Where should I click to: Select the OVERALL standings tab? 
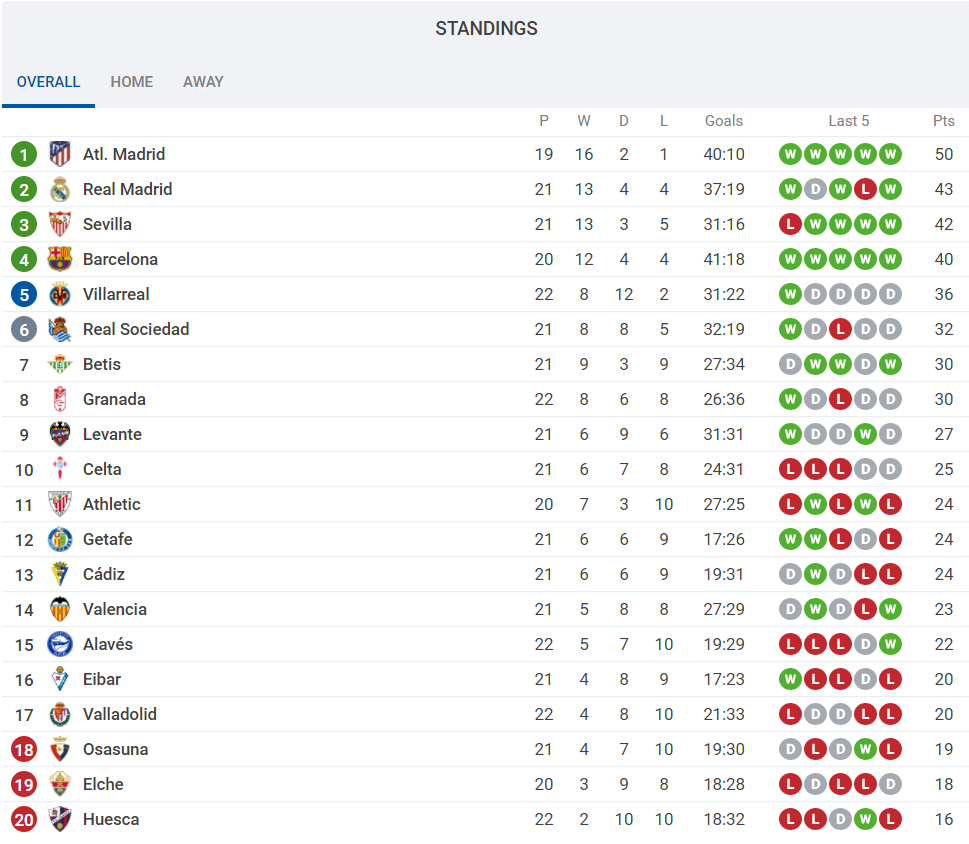pyautogui.click(x=48, y=82)
